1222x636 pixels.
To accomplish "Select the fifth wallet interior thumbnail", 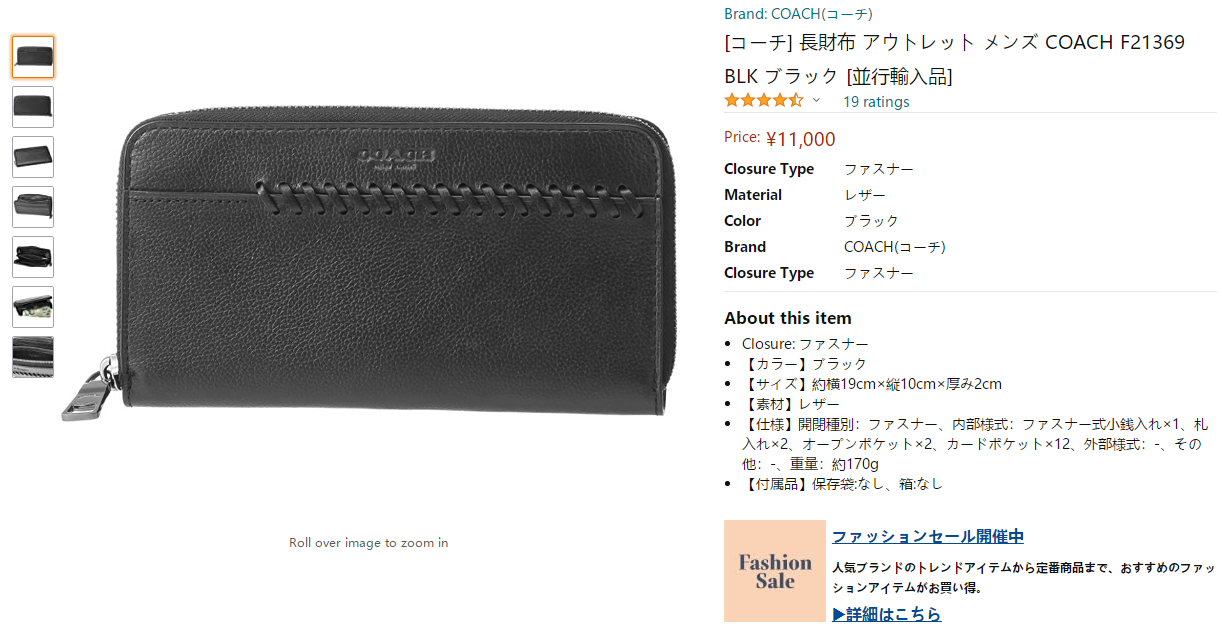I will (x=33, y=257).
